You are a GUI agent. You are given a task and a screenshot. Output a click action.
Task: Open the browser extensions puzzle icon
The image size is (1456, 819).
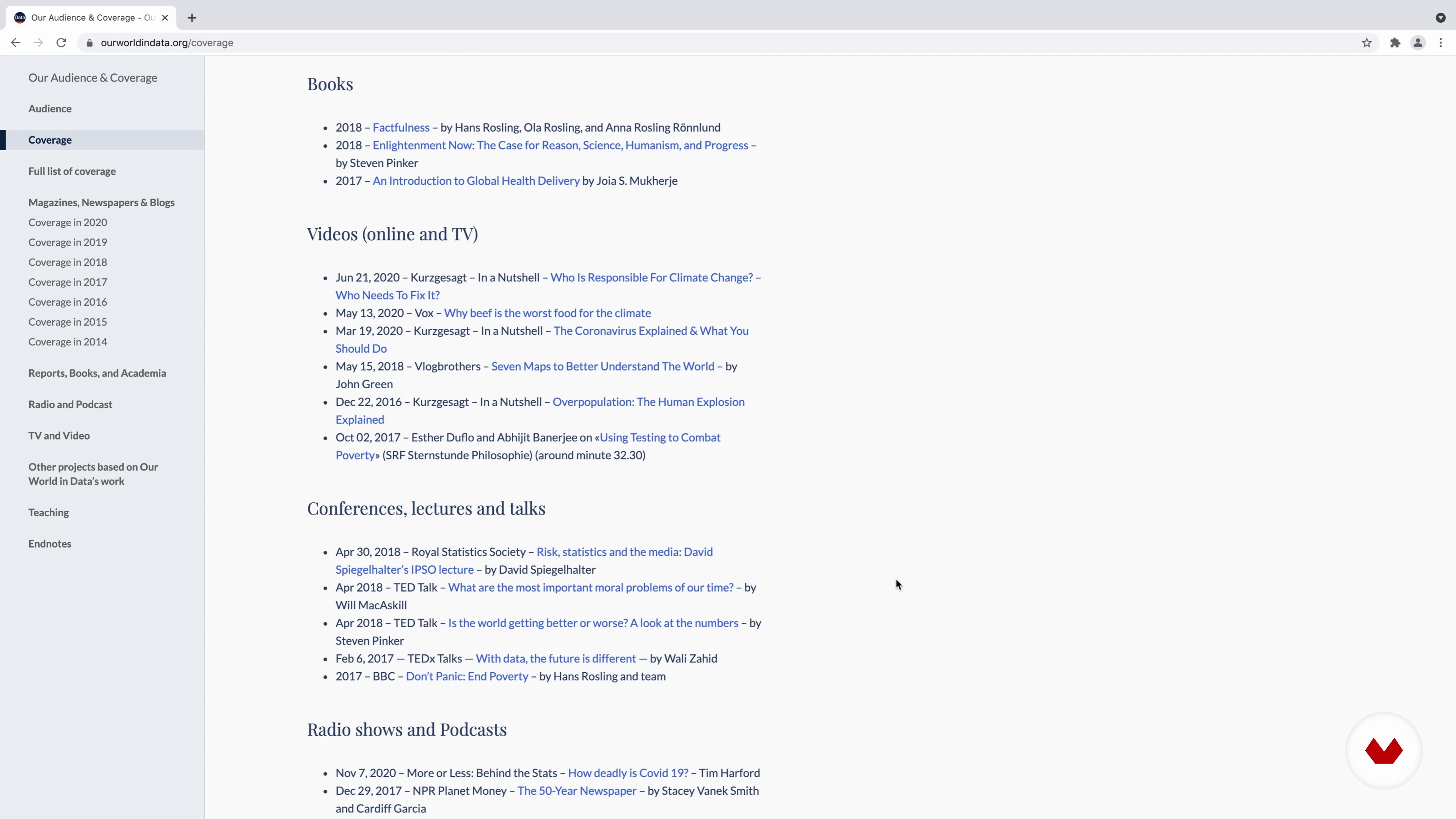pos(1395,42)
